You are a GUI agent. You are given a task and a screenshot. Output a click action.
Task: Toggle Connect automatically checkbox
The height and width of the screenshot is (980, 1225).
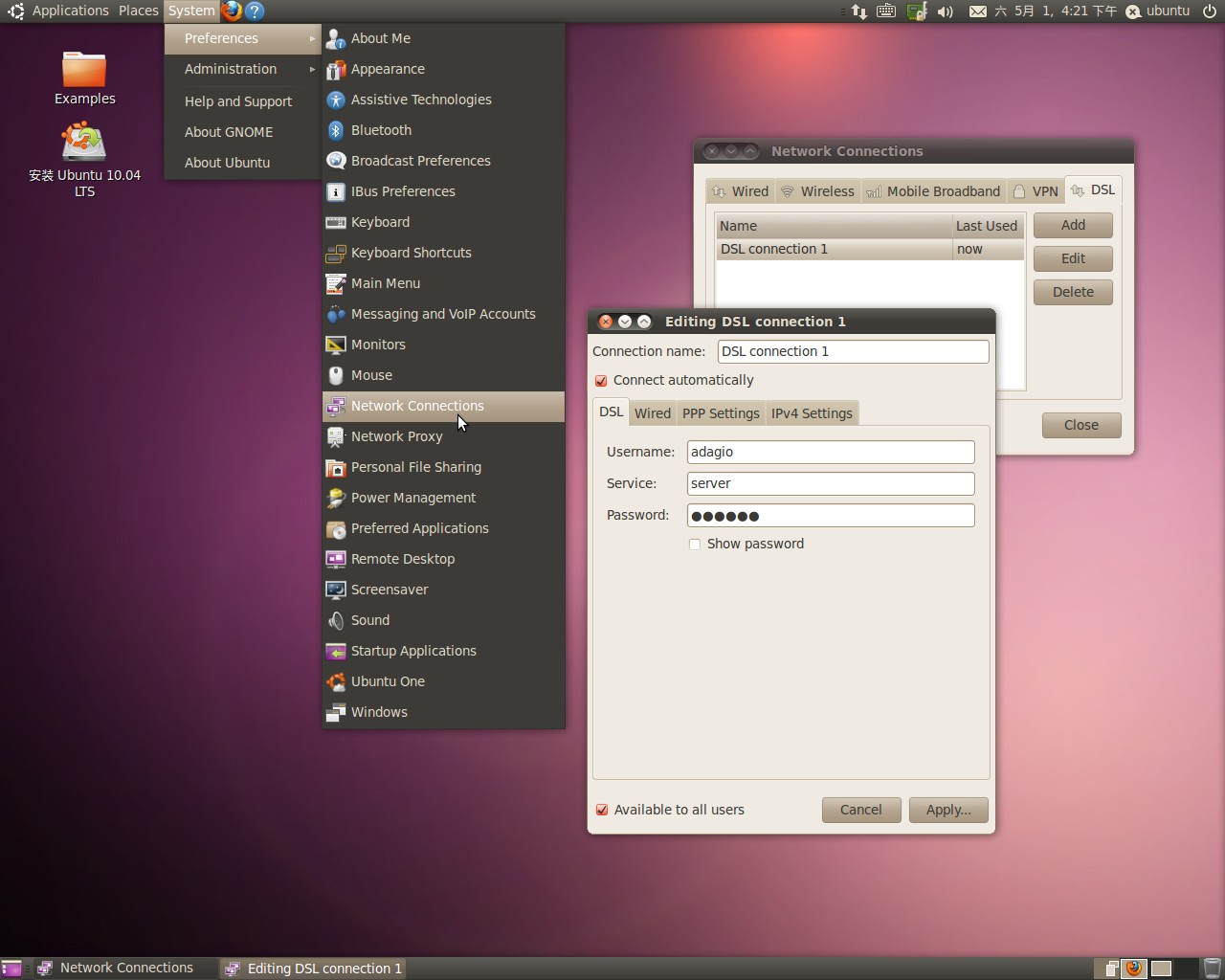click(x=601, y=381)
